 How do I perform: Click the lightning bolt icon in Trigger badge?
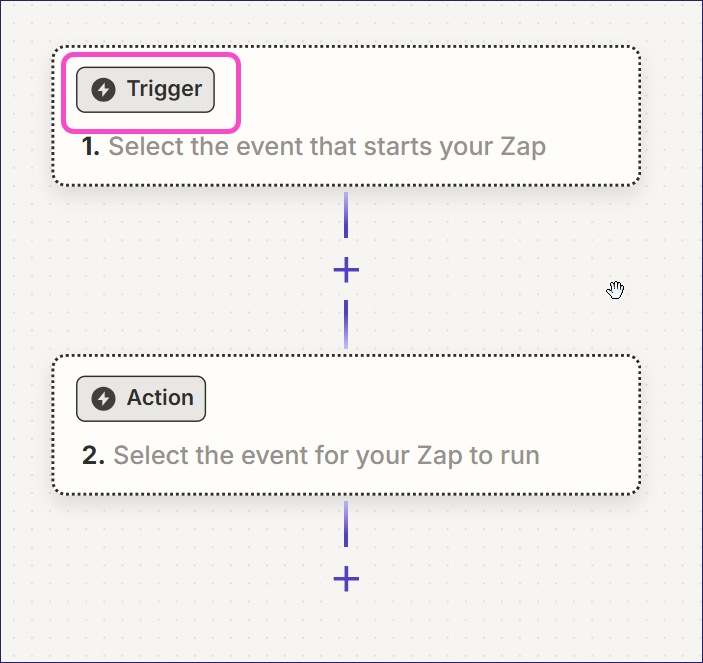[103, 90]
